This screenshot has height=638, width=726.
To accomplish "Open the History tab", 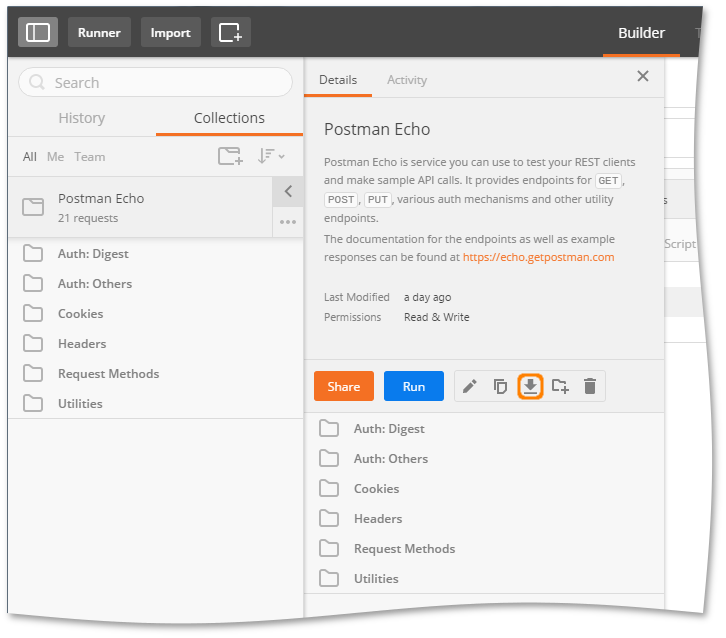I will point(81,118).
